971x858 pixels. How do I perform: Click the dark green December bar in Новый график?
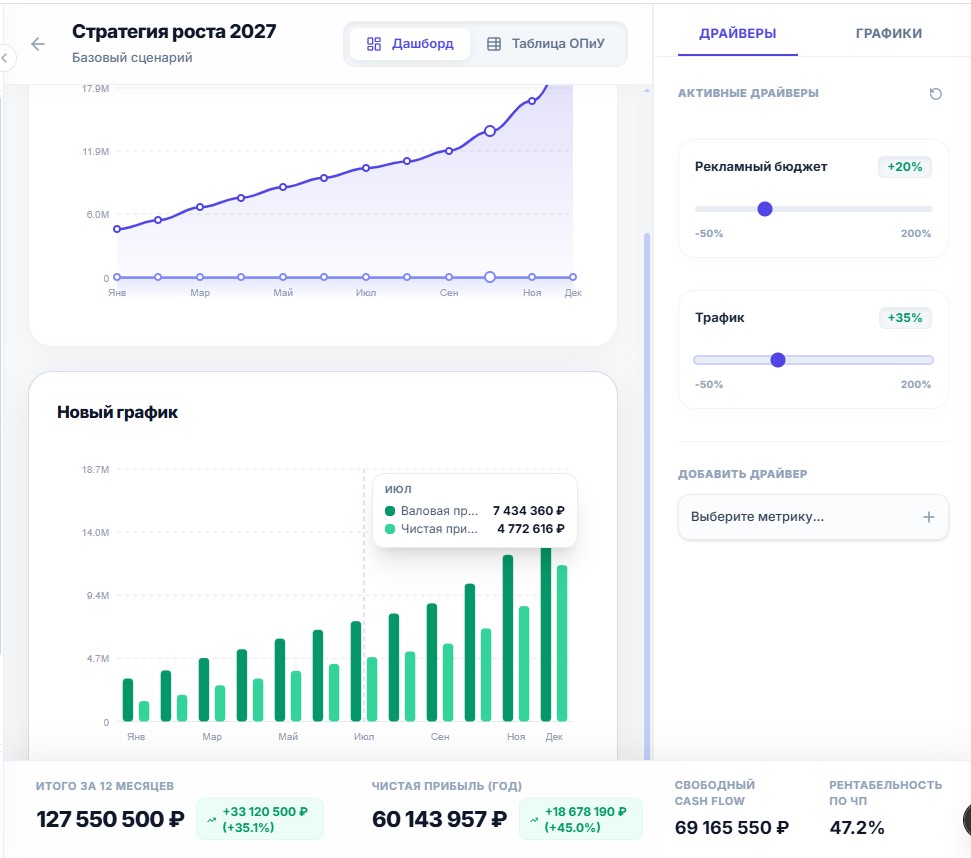(x=546, y=635)
